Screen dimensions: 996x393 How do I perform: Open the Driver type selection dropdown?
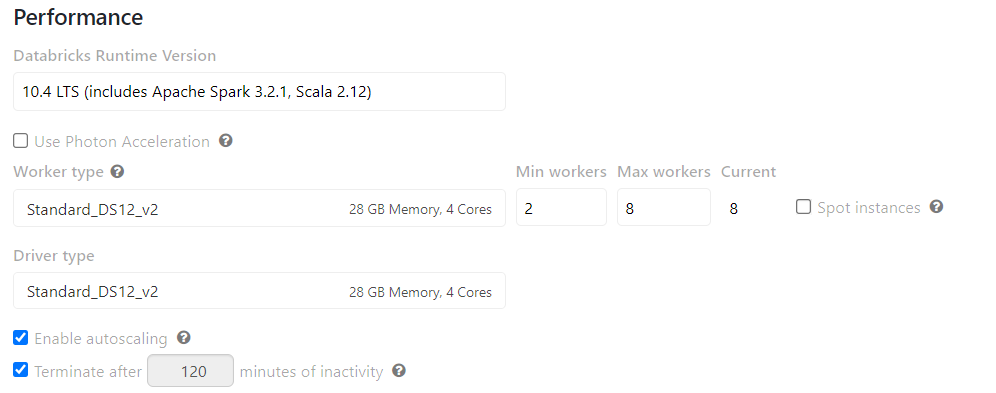pos(259,291)
